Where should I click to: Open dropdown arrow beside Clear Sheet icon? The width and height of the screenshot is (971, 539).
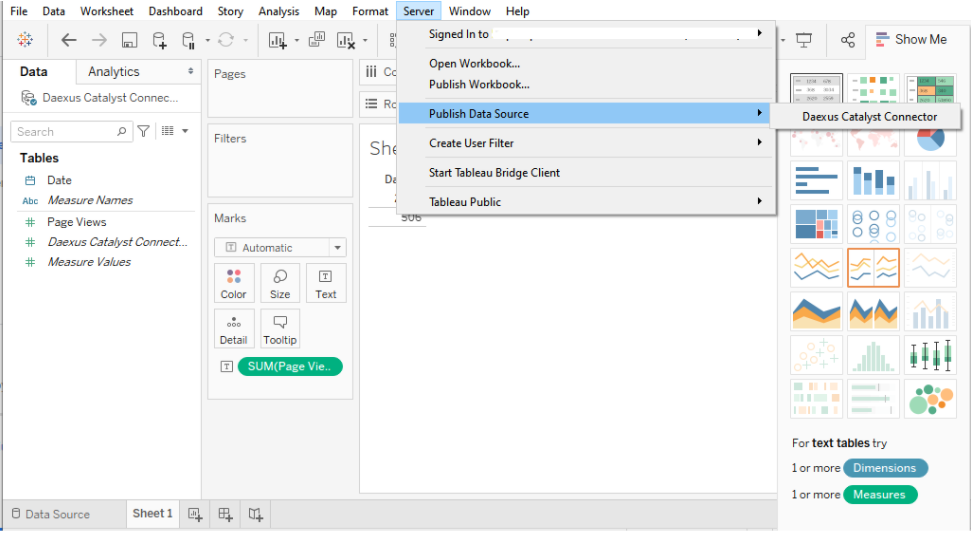coord(365,40)
